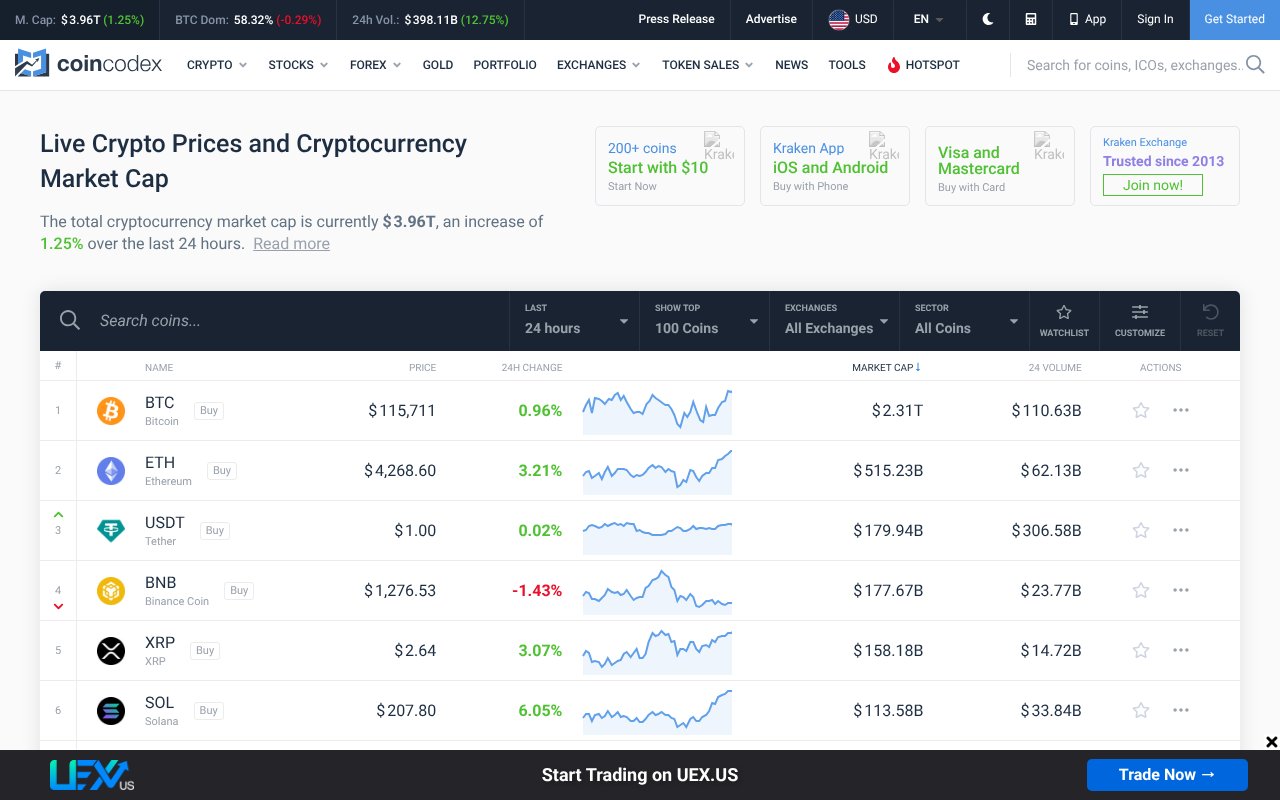
Task: Expand the All Exchanges filter
Action: tap(834, 320)
